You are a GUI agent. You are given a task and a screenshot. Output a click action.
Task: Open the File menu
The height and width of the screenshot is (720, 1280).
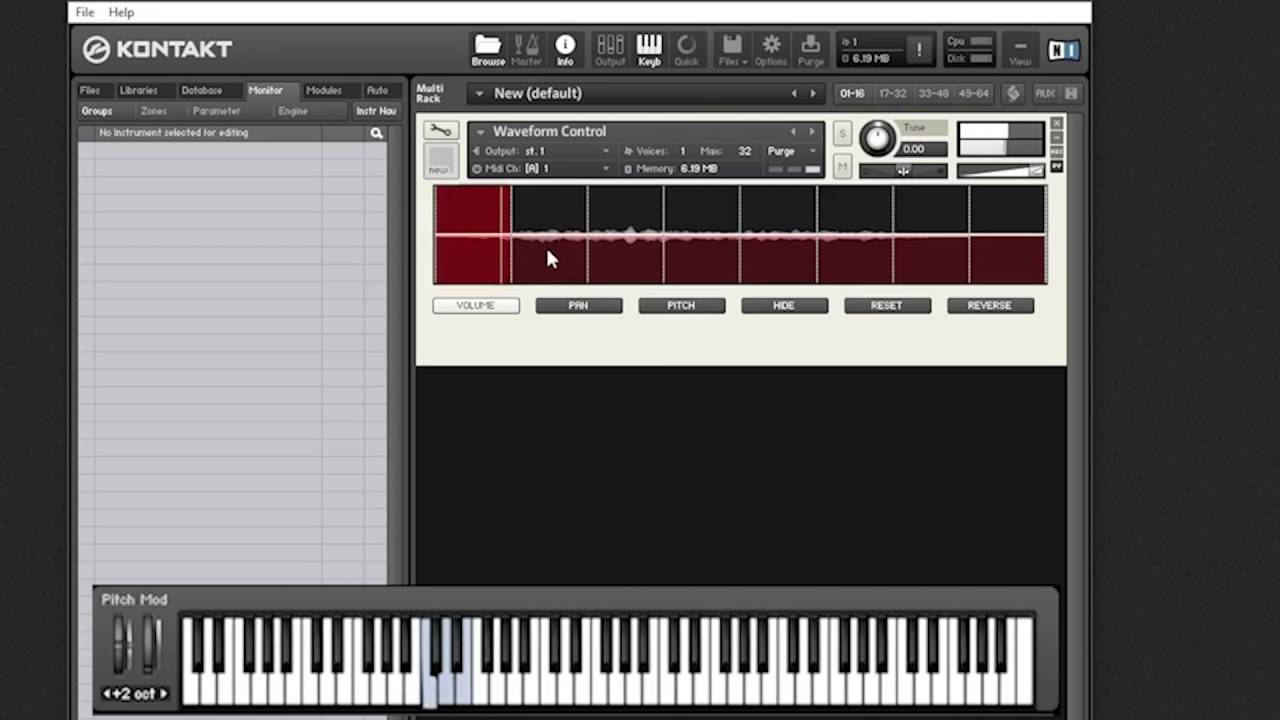[85, 12]
